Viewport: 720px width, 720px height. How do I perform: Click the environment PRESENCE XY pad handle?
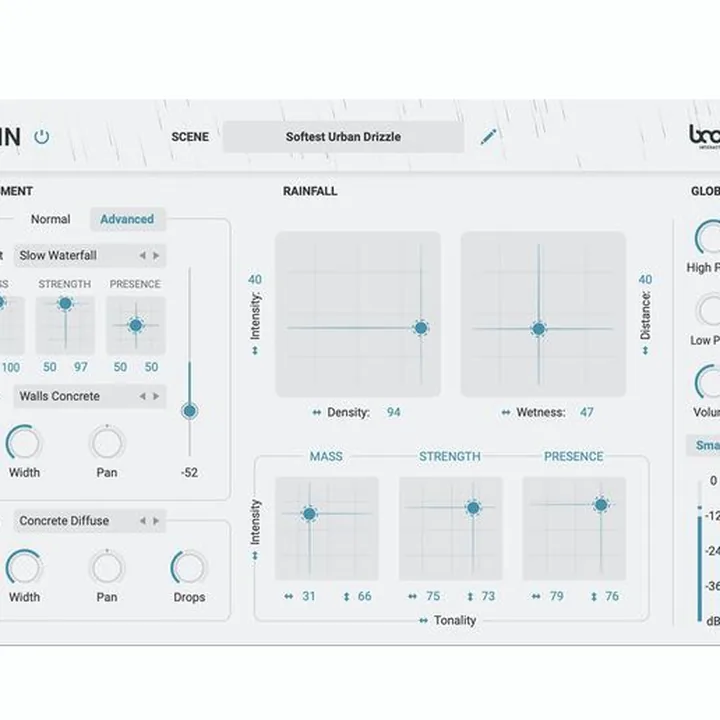pyautogui.click(x=136, y=325)
